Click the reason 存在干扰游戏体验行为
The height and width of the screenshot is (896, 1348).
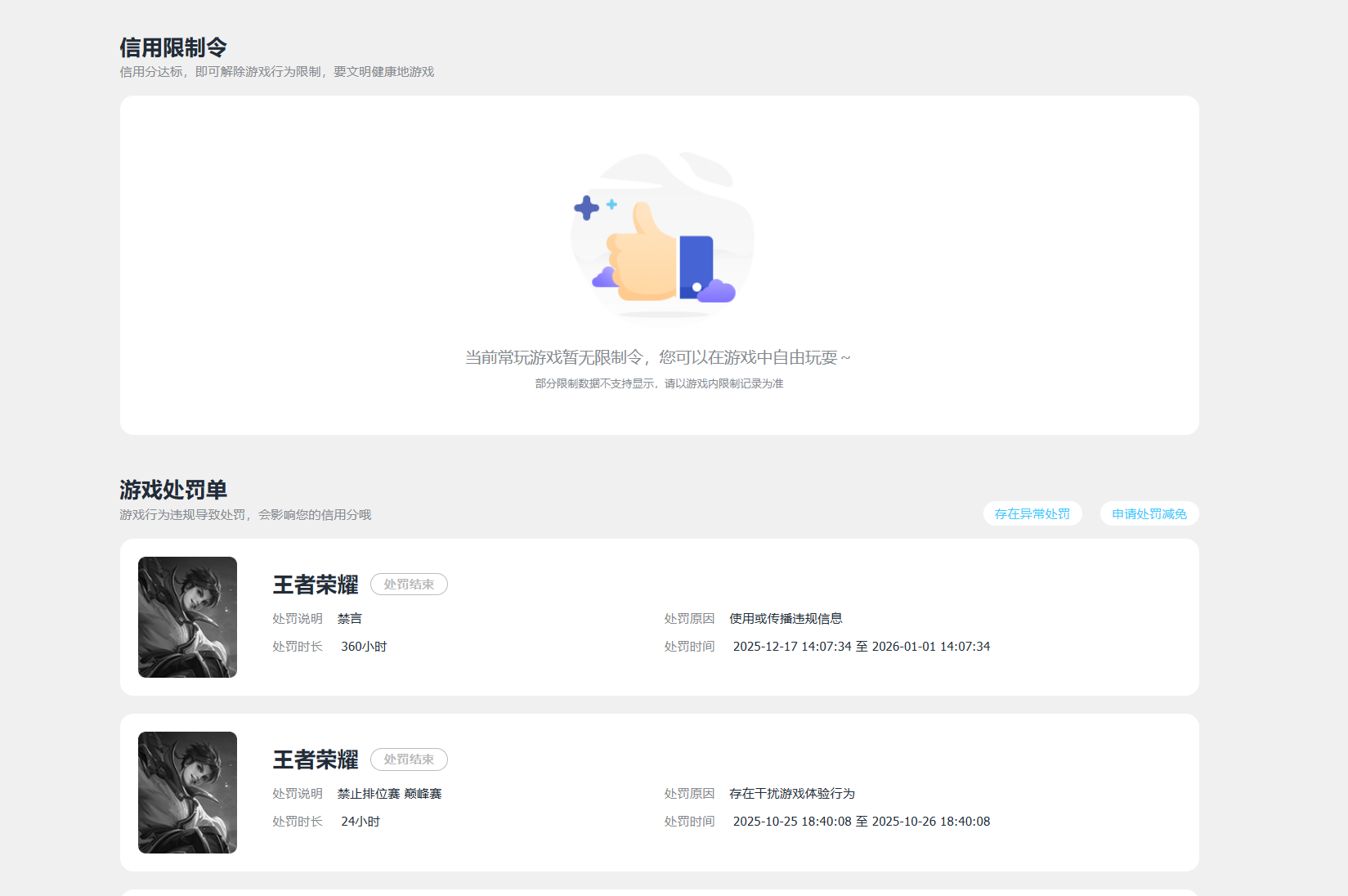click(x=792, y=794)
